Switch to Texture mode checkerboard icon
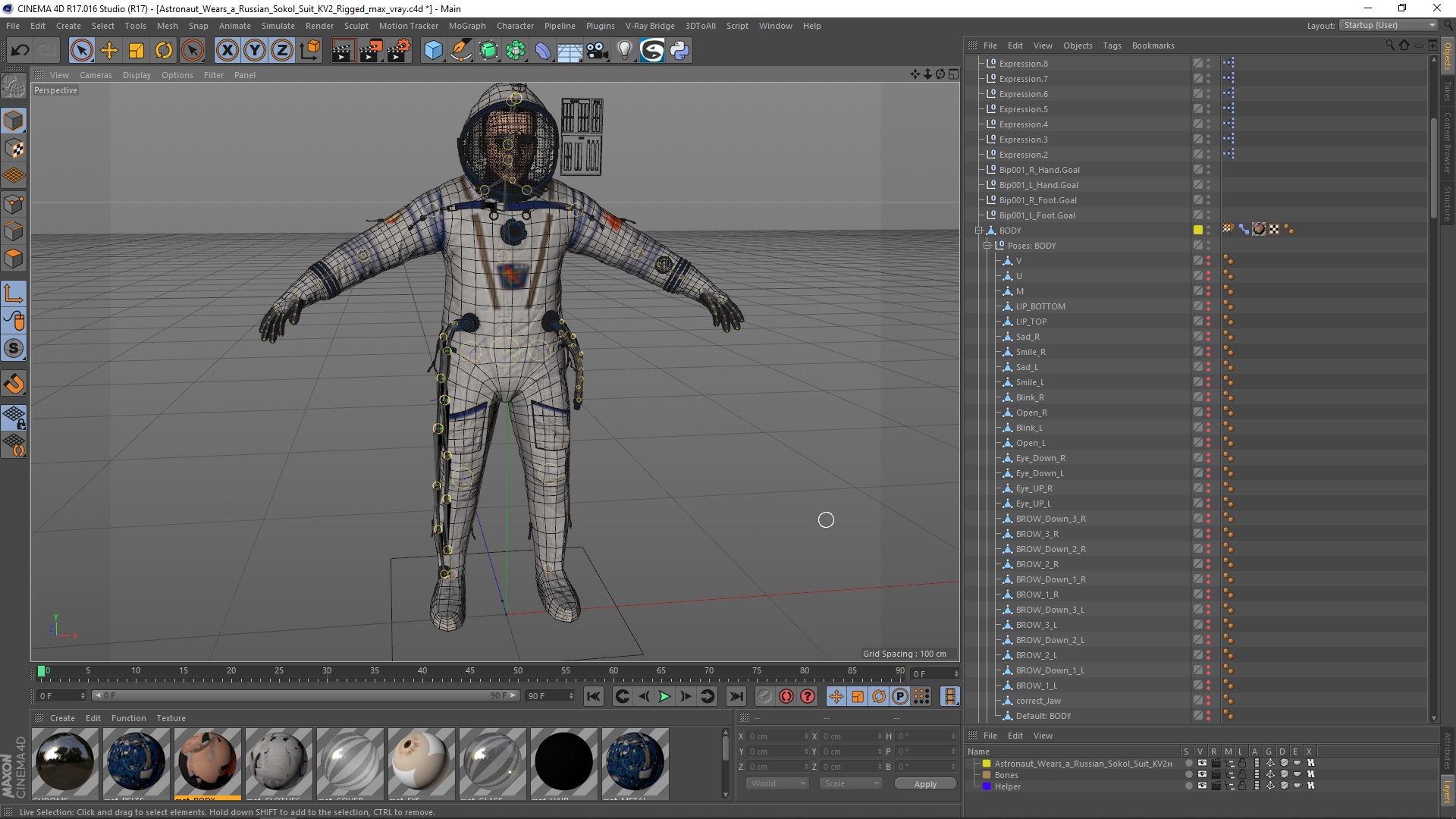1456x819 pixels. click(x=14, y=149)
